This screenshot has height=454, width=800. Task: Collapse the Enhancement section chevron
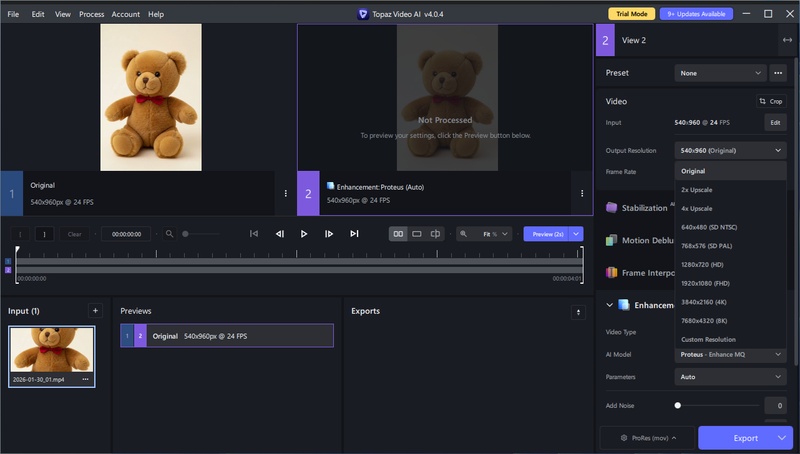point(609,305)
